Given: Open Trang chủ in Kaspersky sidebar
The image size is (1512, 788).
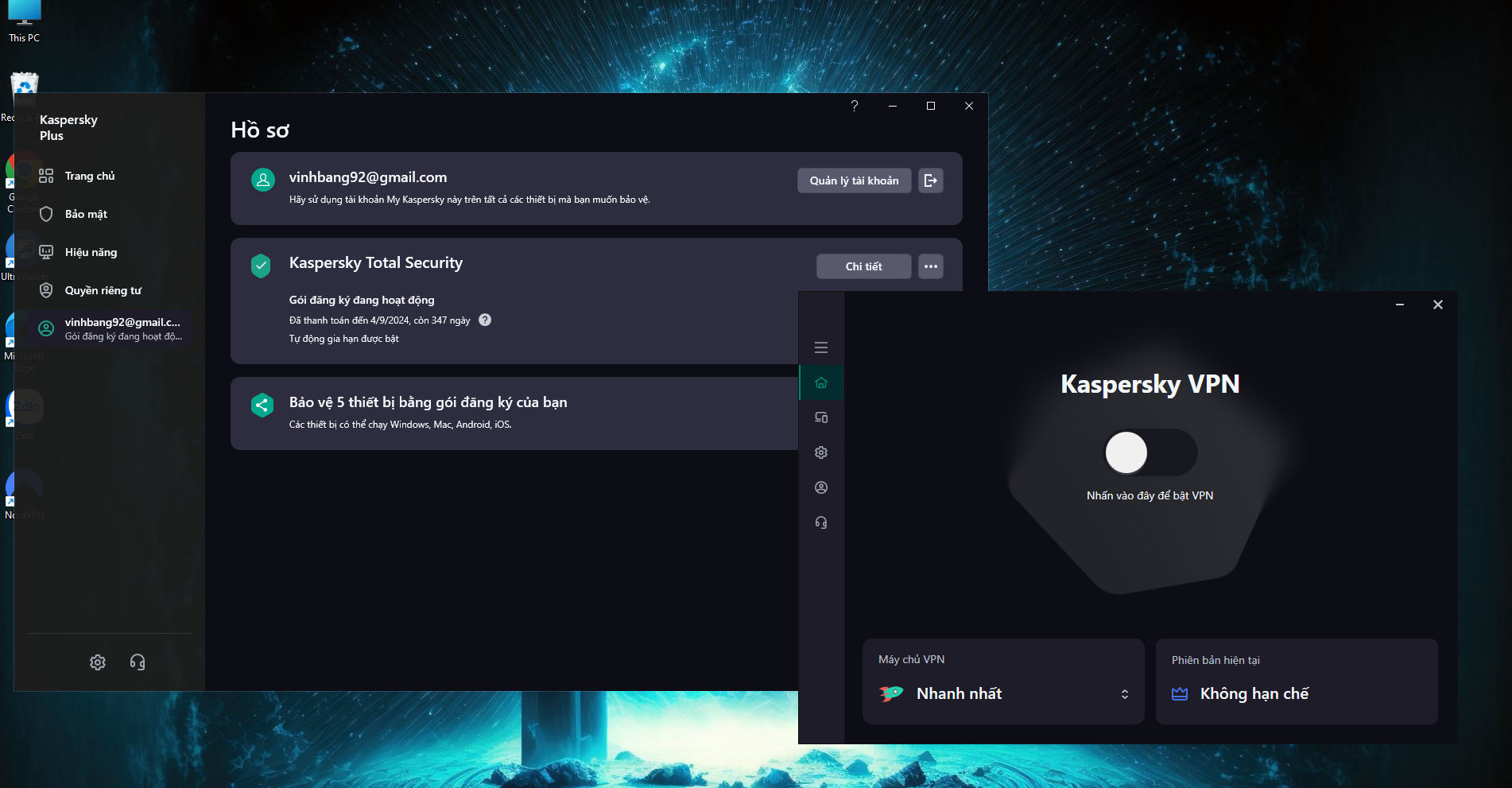Looking at the screenshot, I should 110,176.
